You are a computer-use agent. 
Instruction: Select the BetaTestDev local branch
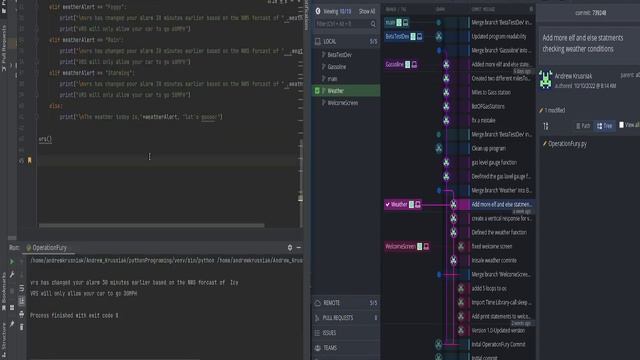[x=340, y=55]
